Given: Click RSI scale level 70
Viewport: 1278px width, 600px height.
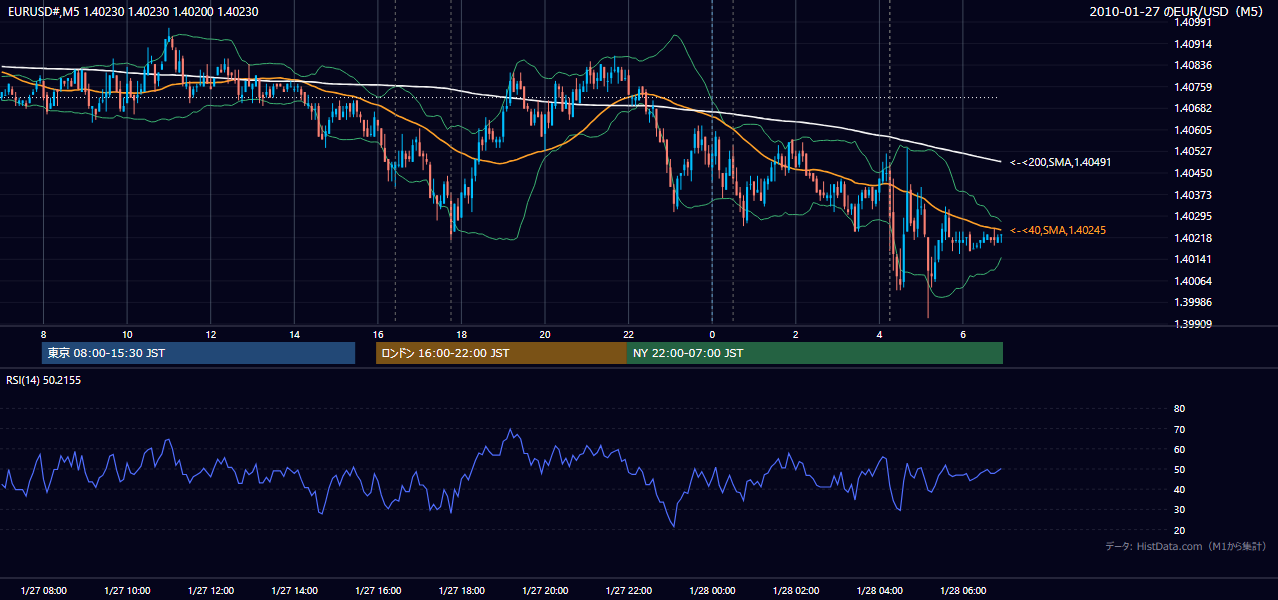Looking at the screenshot, I should tap(1179, 429).
